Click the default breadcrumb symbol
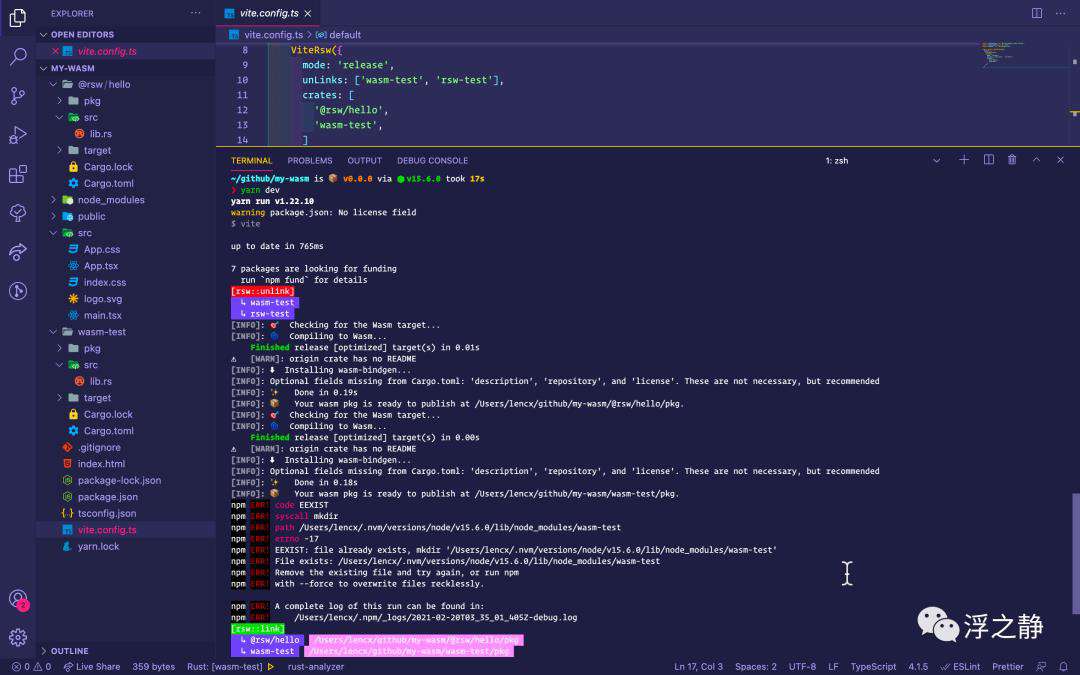 (x=344, y=34)
